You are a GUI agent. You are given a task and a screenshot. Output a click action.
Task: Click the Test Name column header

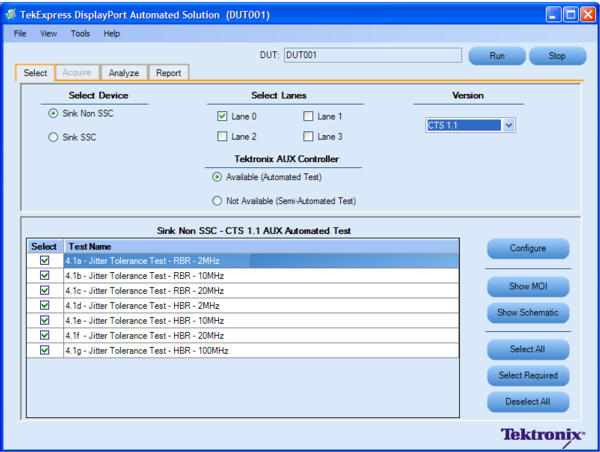(x=261, y=246)
